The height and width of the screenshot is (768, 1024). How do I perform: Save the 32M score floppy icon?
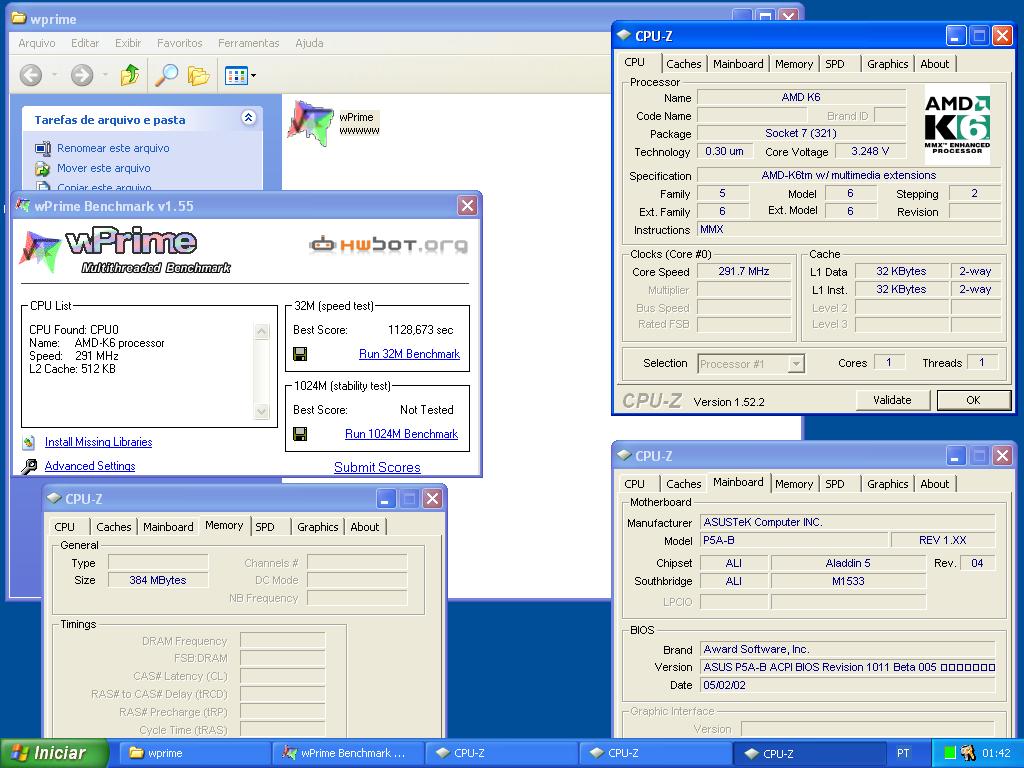[x=300, y=354]
